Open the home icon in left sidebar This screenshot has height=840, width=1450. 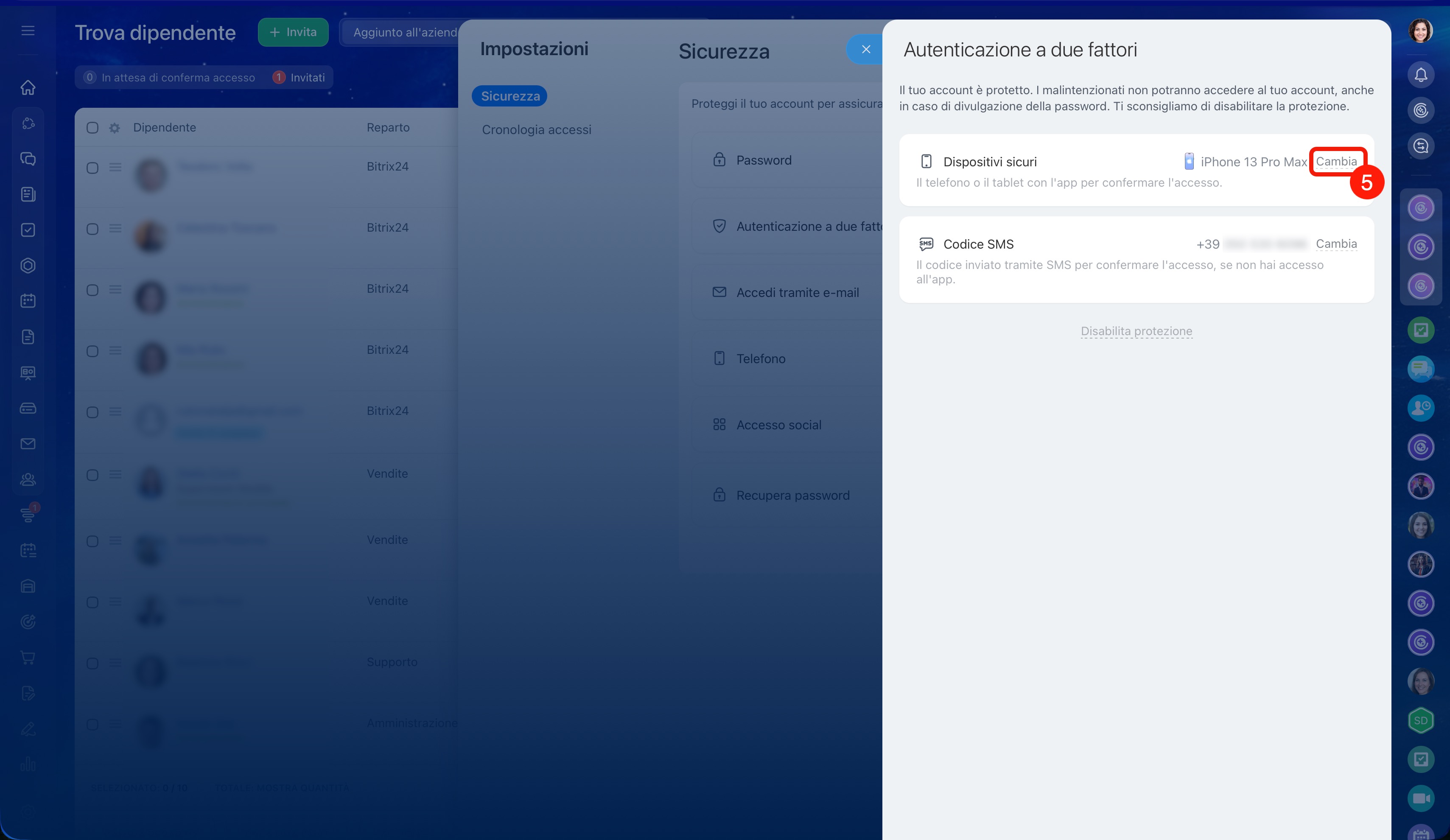click(x=28, y=87)
